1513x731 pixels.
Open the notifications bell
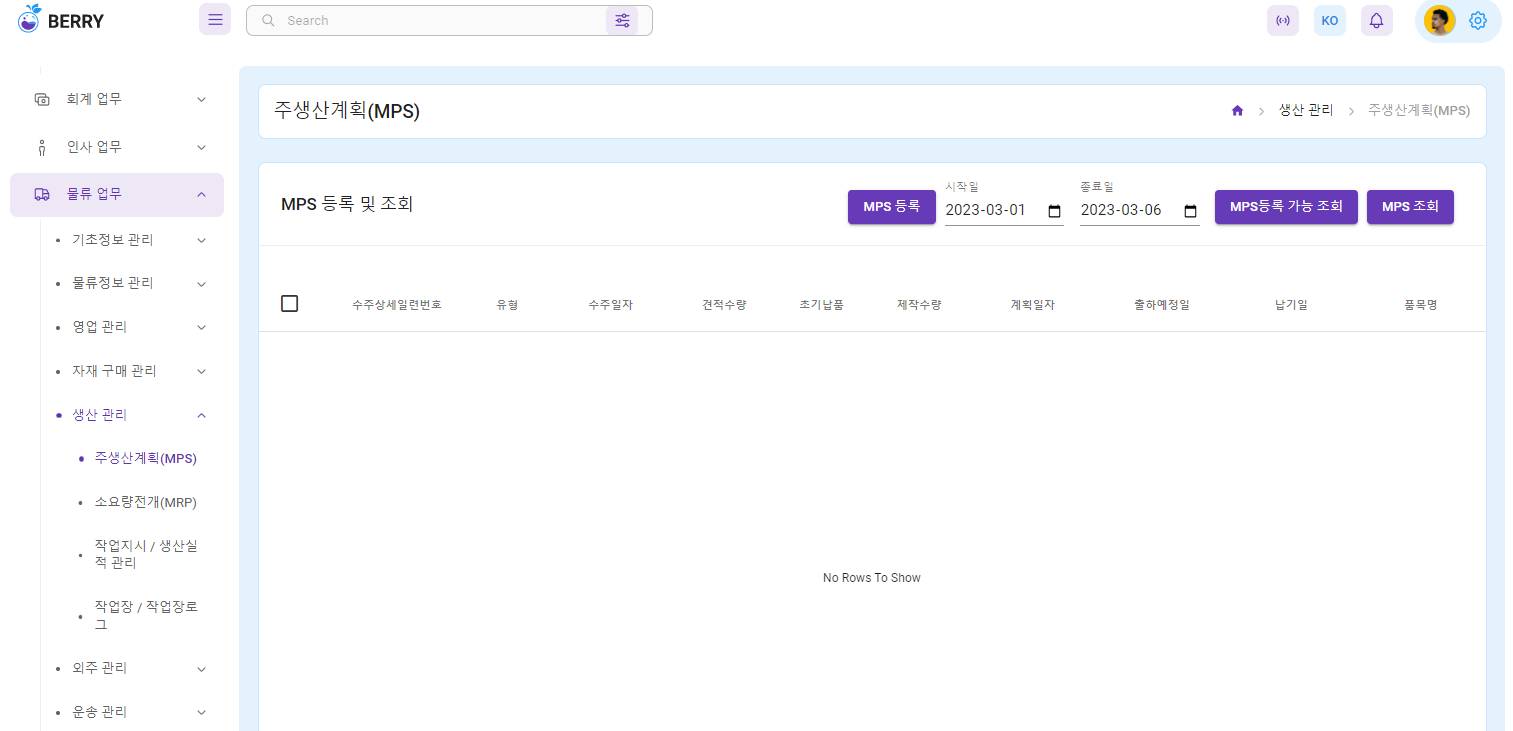[1377, 20]
